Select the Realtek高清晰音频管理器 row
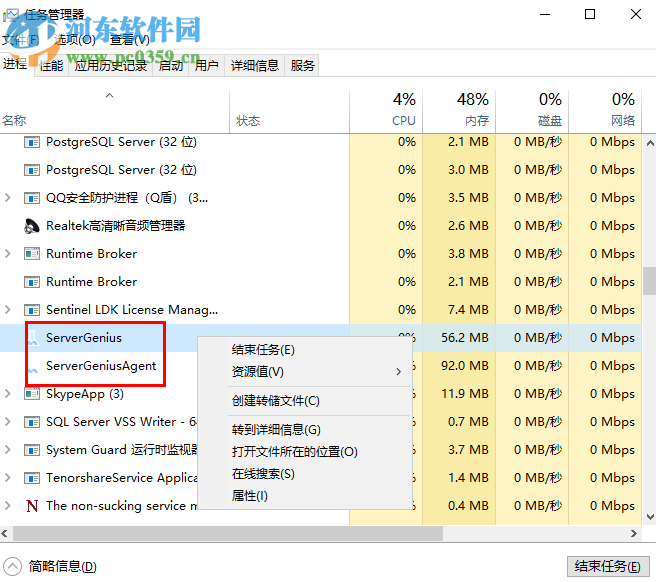The height and width of the screenshot is (582, 656). [320, 226]
